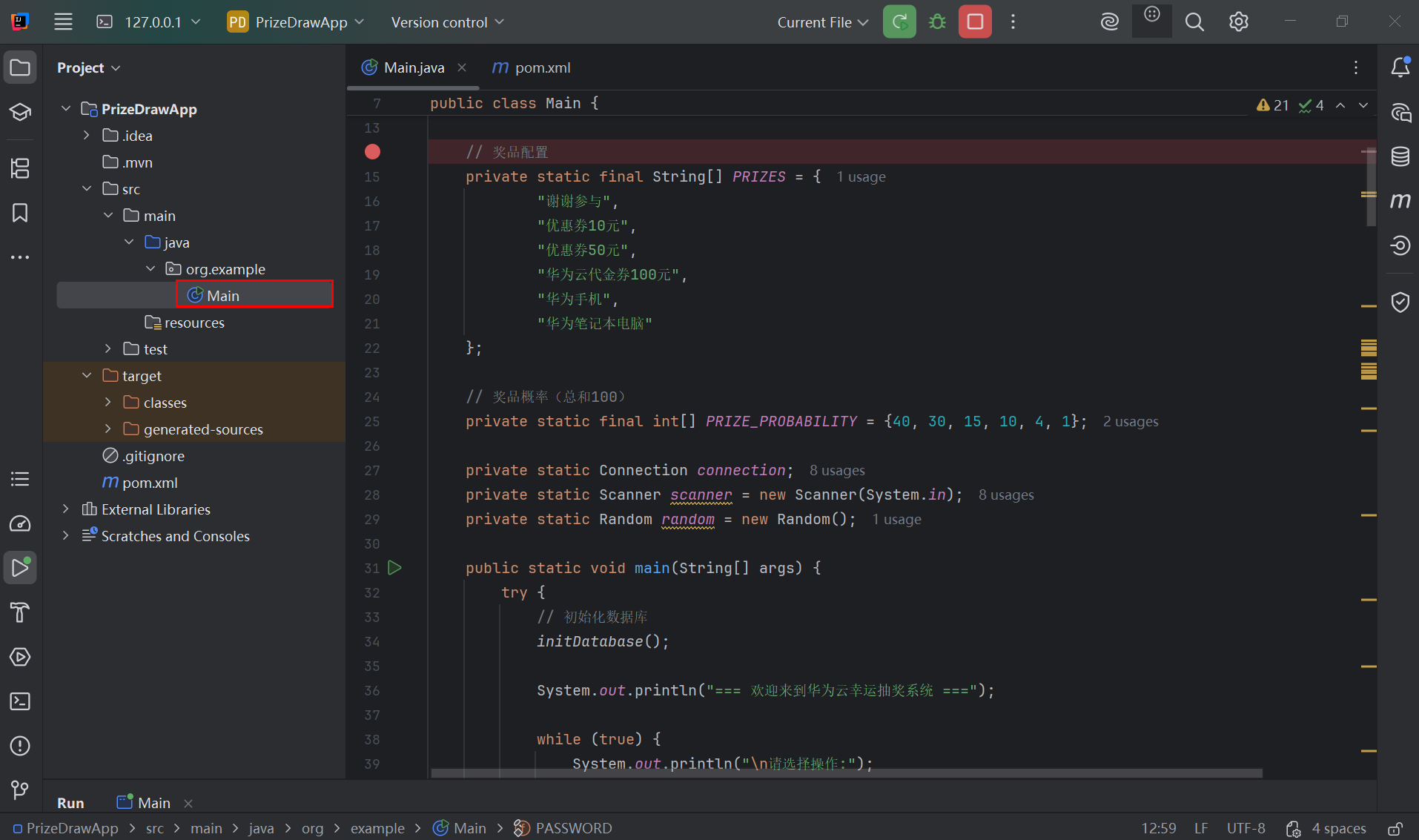Remove the breakpoint at line 14
This screenshot has width=1419, height=840.
[372, 152]
